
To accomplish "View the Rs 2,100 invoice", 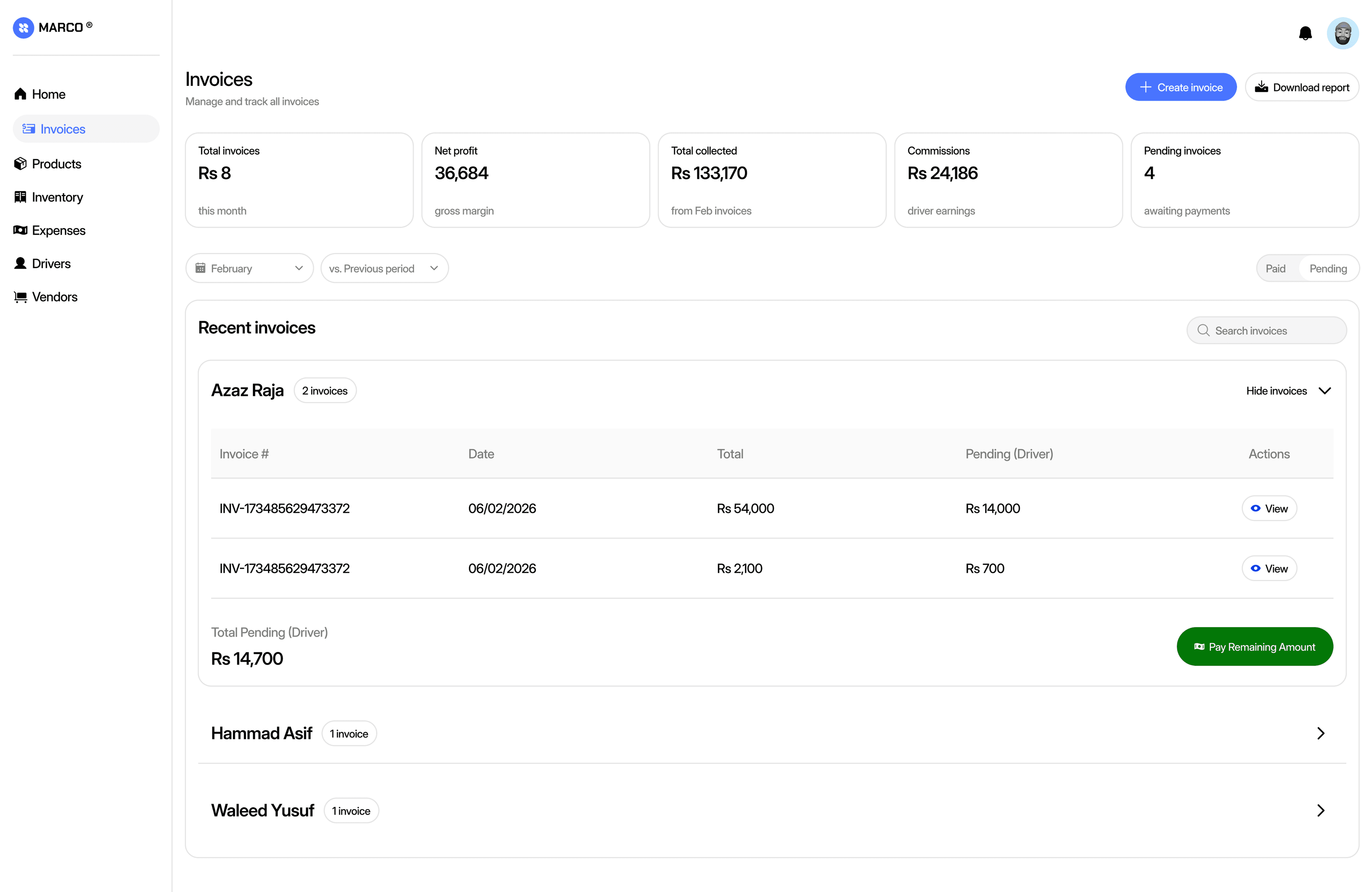I will tap(1269, 569).
